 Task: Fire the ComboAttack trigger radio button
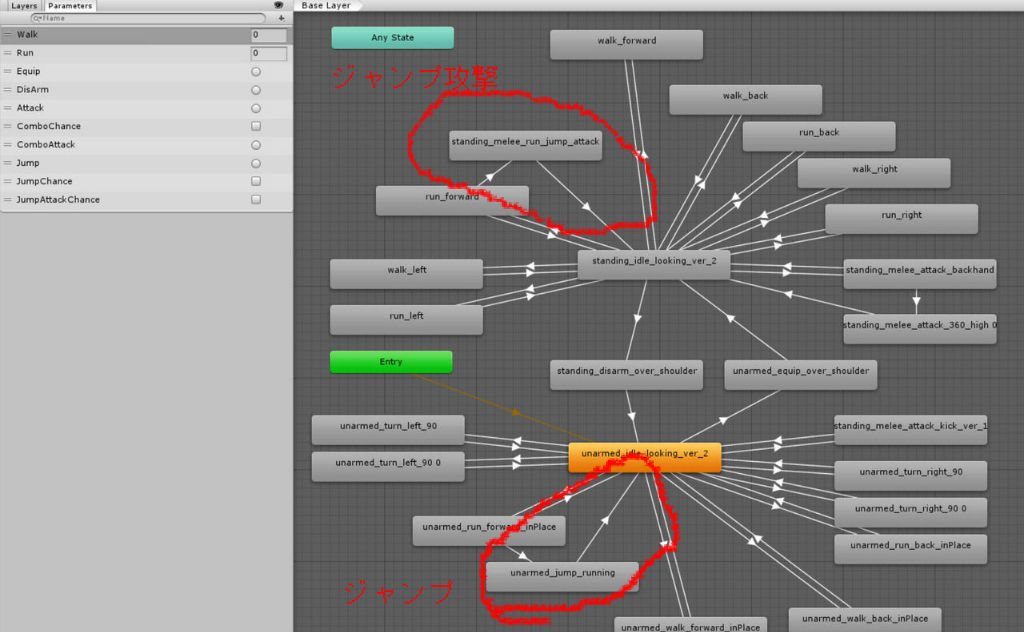coord(256,145)
